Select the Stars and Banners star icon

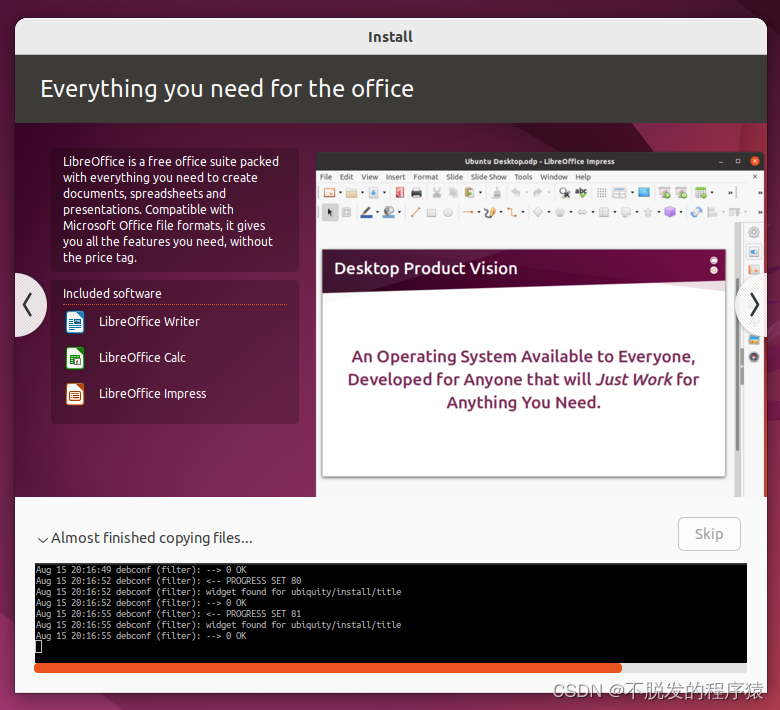coord(648,212)
